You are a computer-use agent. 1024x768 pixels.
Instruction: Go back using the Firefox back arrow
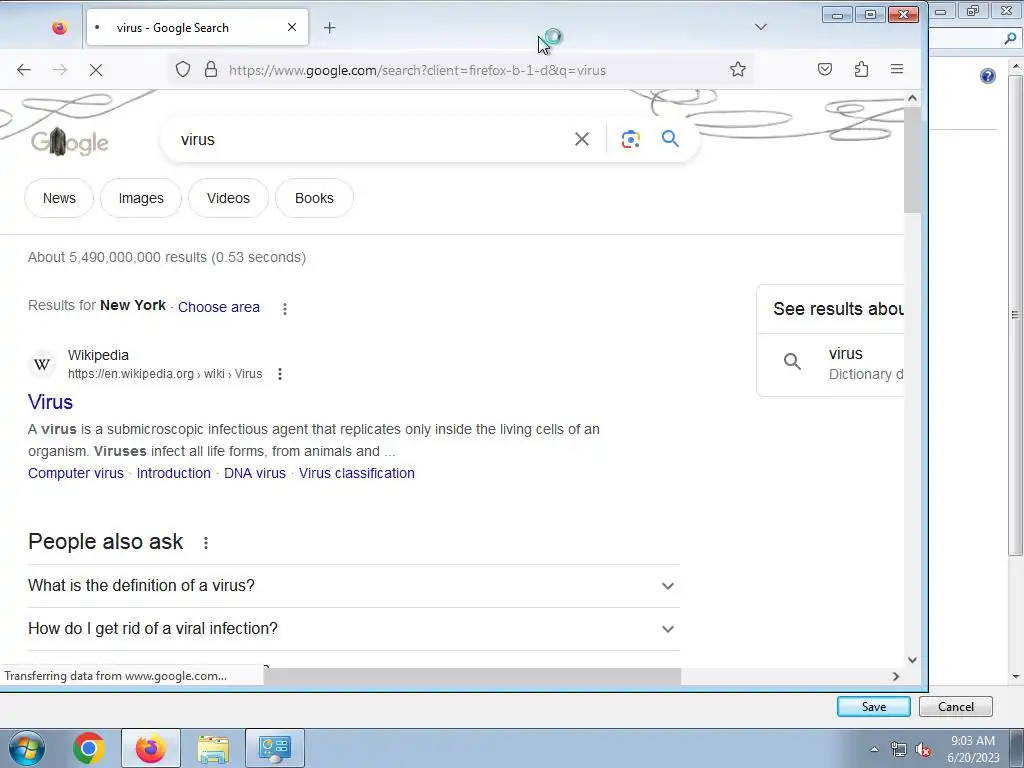[x=24, y=69]
